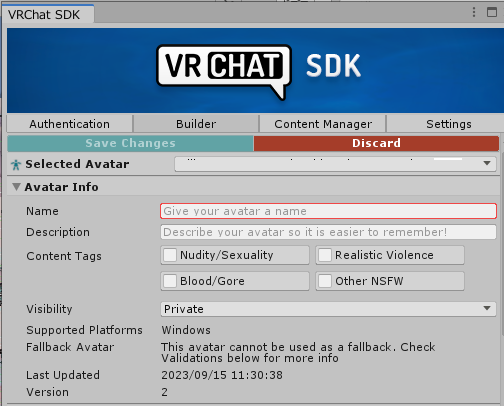Click the fallback avatar warning message
The image size is (504, 406).
pyautogui.click(x=298, y=352)
